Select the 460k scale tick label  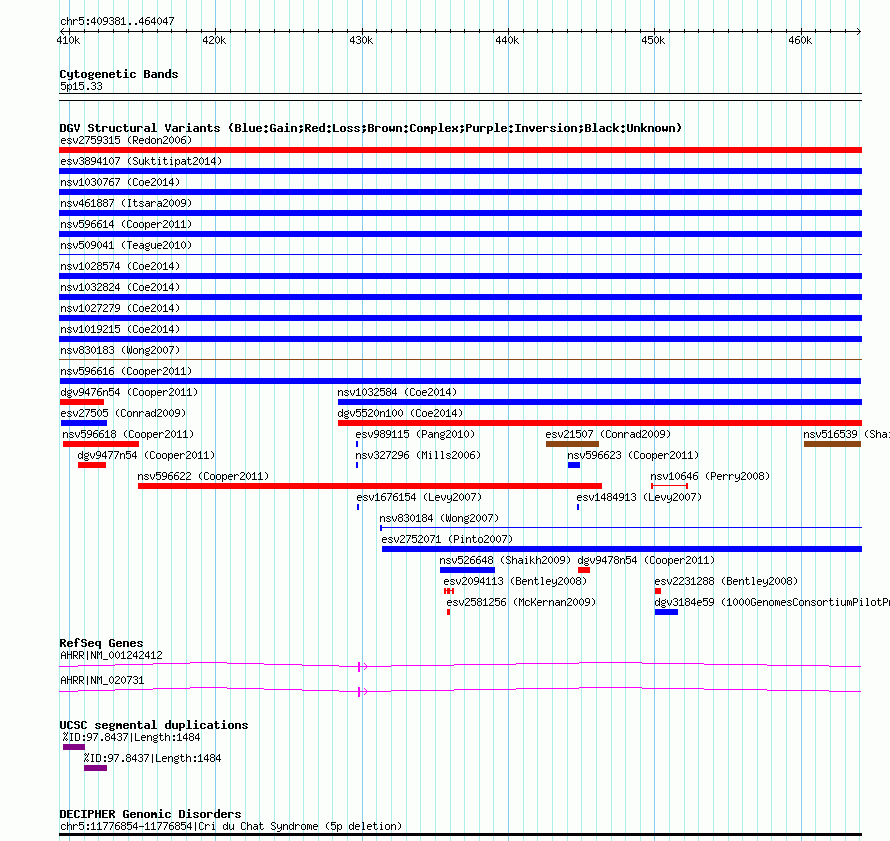[800, 40]
